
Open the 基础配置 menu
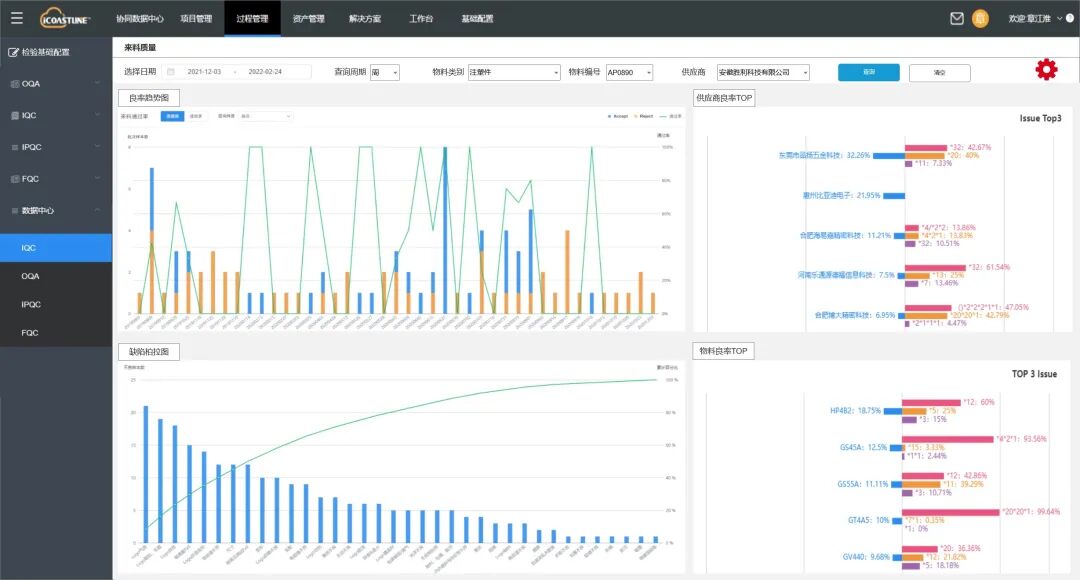pos(477,19)
